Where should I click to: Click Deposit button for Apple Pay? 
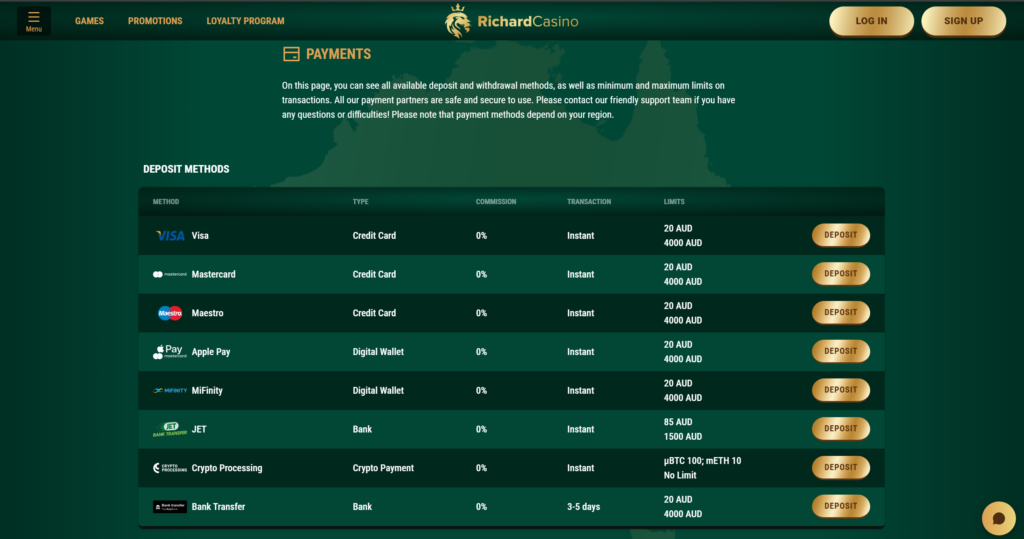pos(840,351)
